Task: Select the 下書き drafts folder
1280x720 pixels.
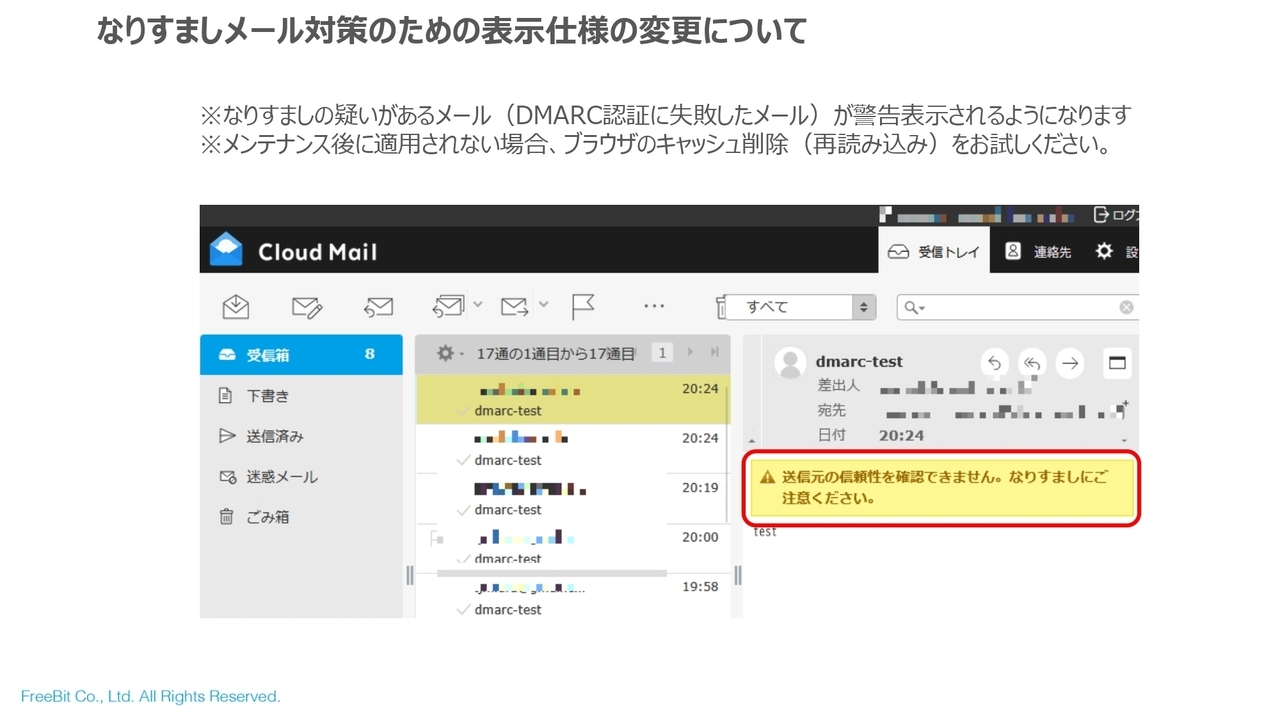Action: point(267,396)
